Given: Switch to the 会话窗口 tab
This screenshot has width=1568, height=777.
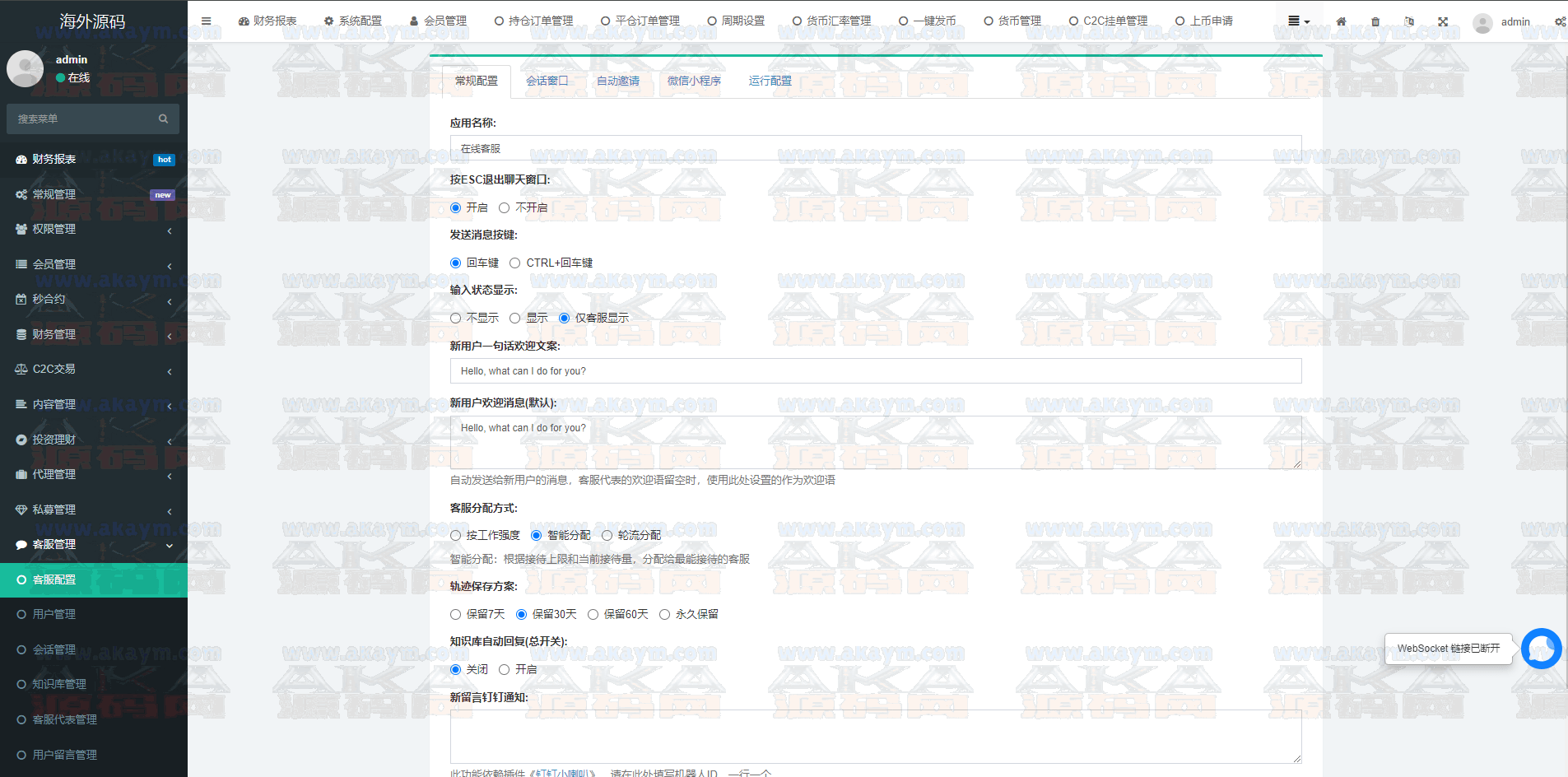Looking at the screenshot, I should 547,81.
